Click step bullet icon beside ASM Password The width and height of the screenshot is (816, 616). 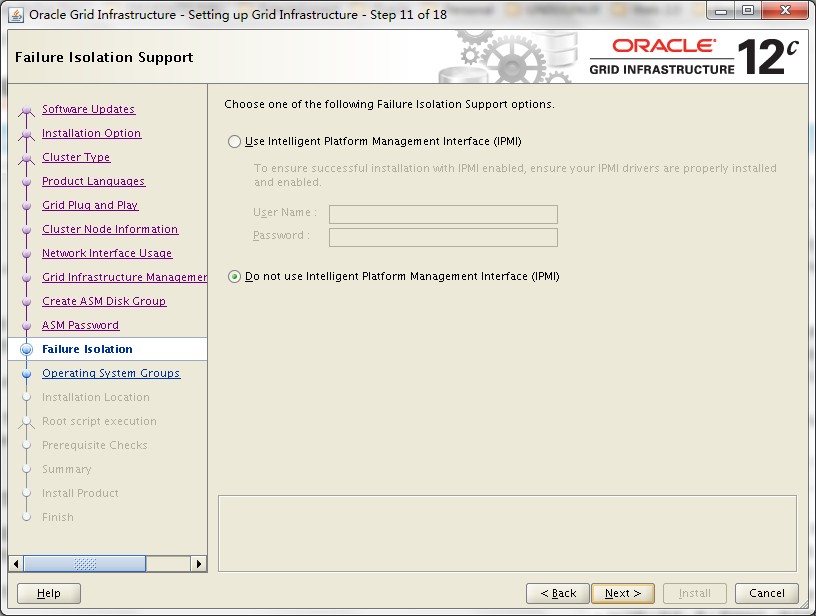pyautogui.click(x=27, y=326)
